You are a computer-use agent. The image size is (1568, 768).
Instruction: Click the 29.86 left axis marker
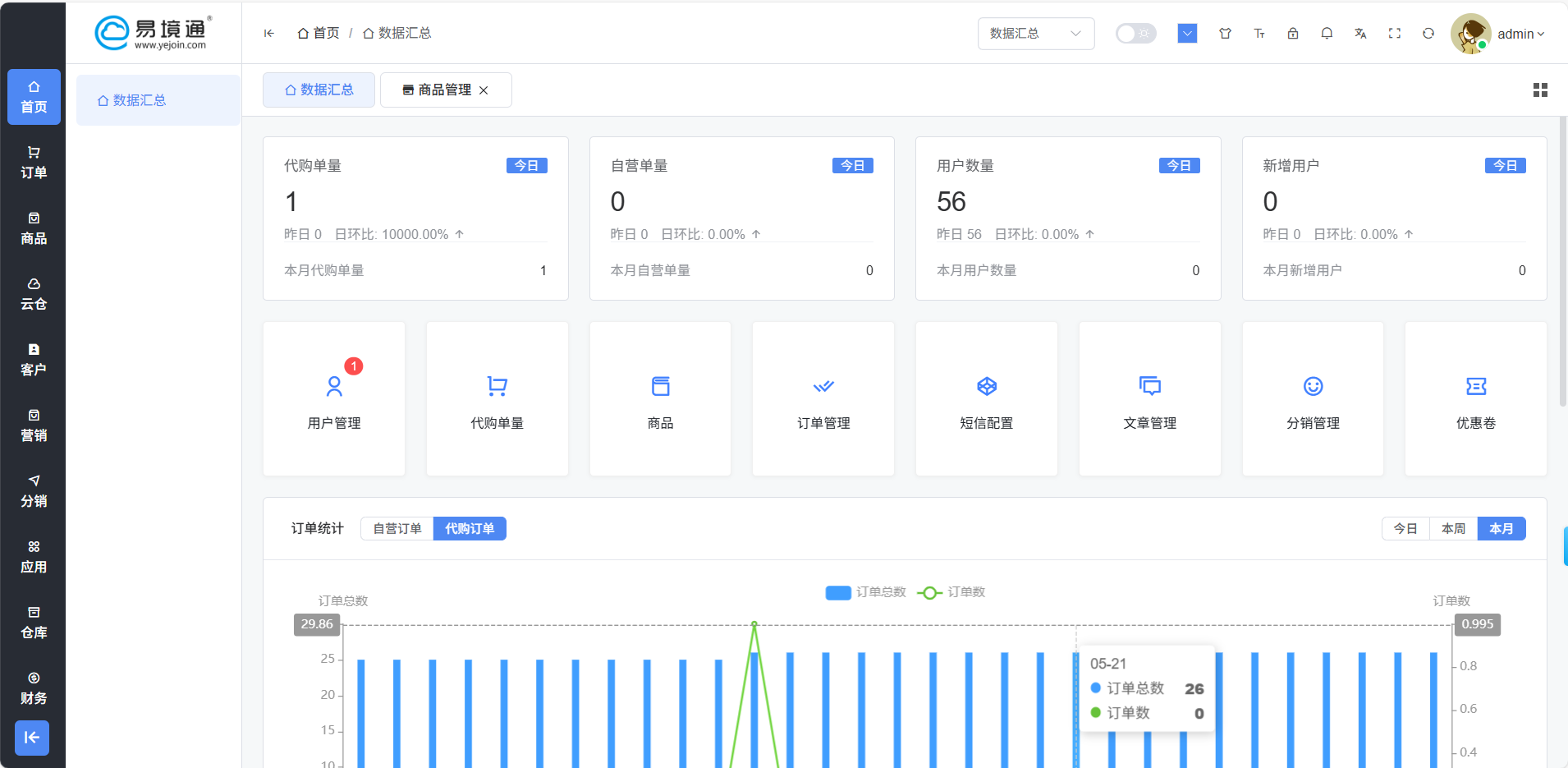coord(317,624)
